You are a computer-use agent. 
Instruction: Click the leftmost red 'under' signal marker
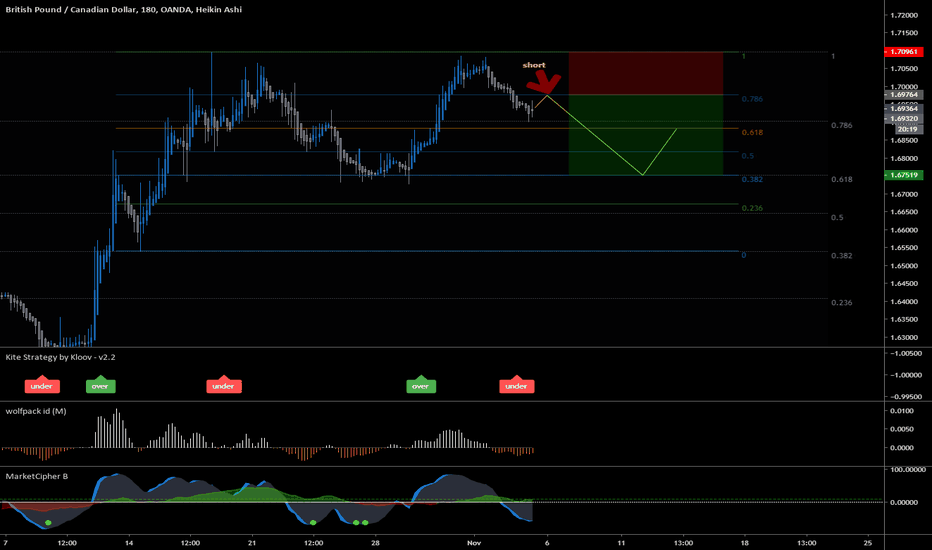(x=42, y=385)
